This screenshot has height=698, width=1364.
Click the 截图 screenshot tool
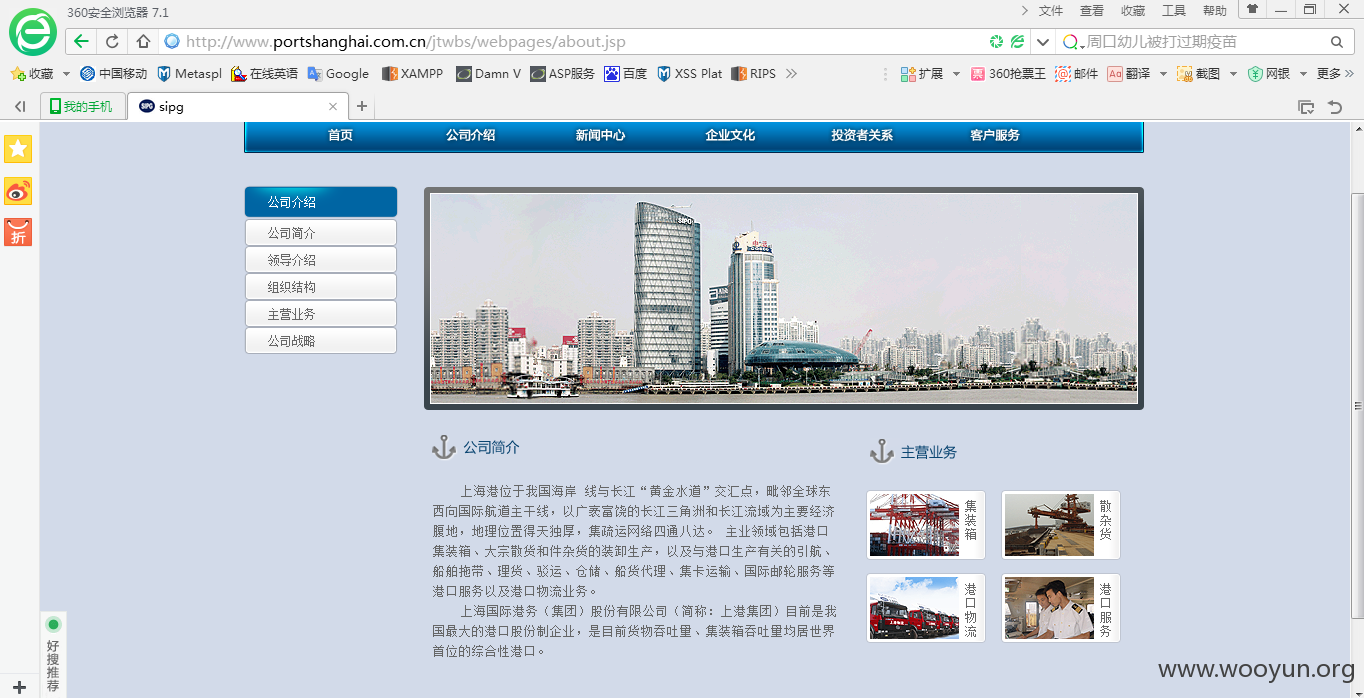click(x=1198, y=73)
